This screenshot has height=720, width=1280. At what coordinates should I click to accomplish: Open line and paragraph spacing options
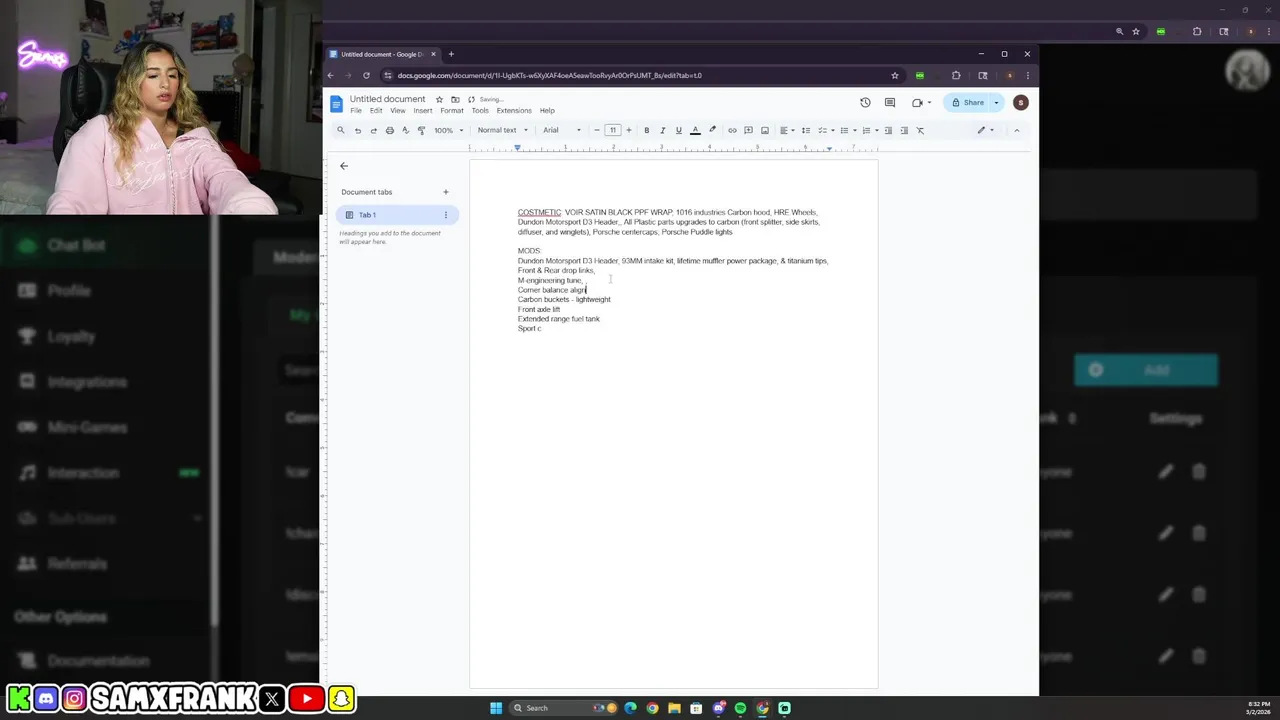tap(806, 130)
